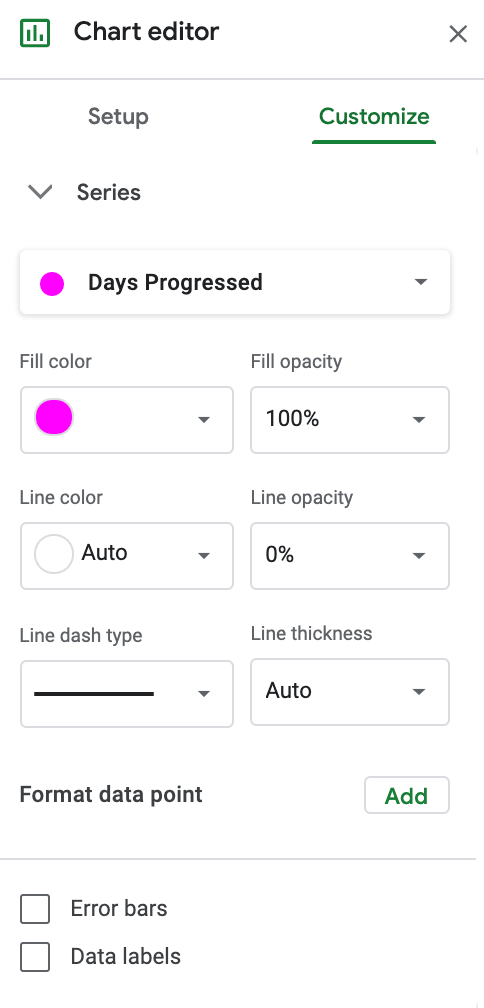484x1008 pixels.
Task: Enable the Data labels checkbox
Action: 35,957
